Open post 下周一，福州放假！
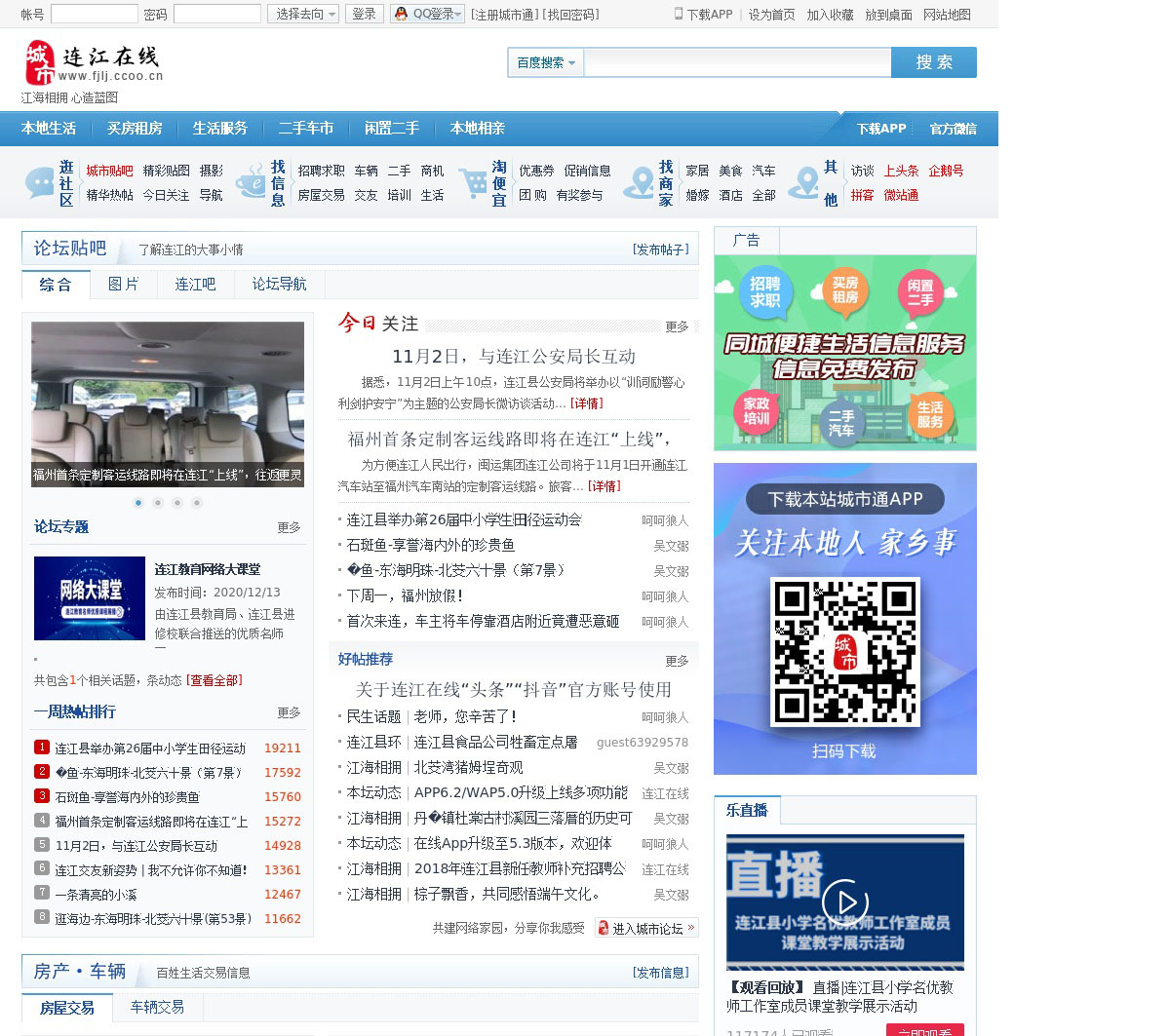The width and height of the screenshot is (1170, 1036). coord(405,595)
